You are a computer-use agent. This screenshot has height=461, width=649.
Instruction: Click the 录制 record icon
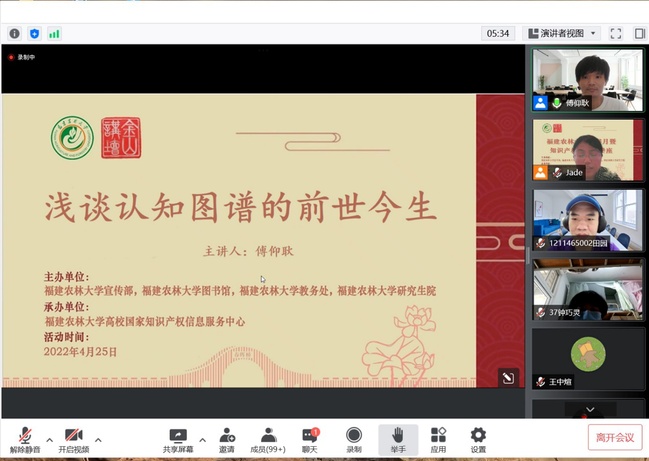point(353,439)
